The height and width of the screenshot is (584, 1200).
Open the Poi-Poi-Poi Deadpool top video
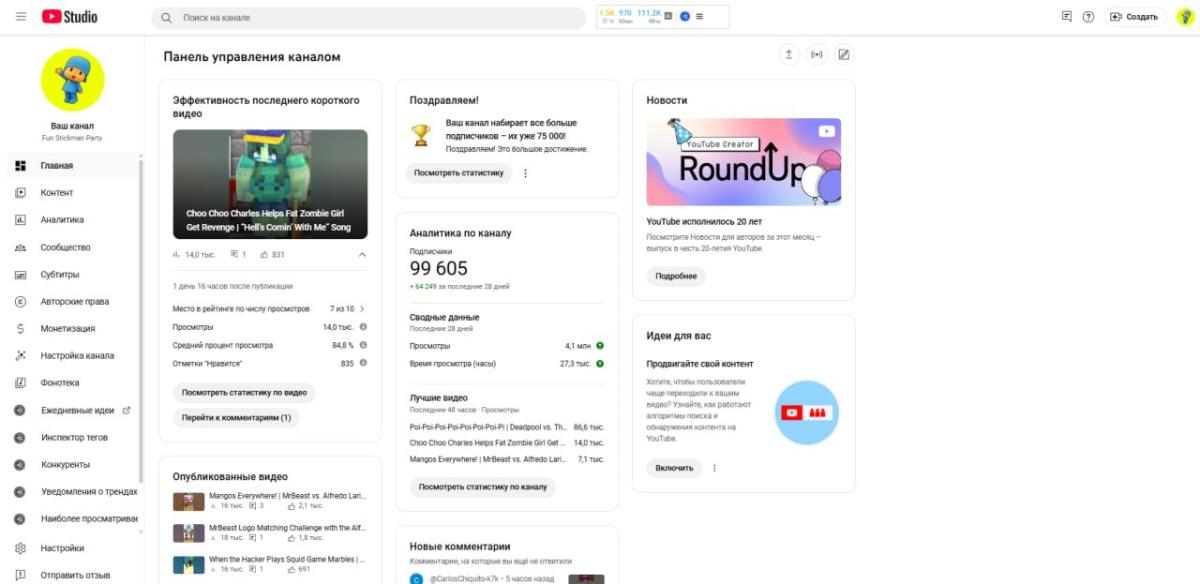click(x=488, y=427)
